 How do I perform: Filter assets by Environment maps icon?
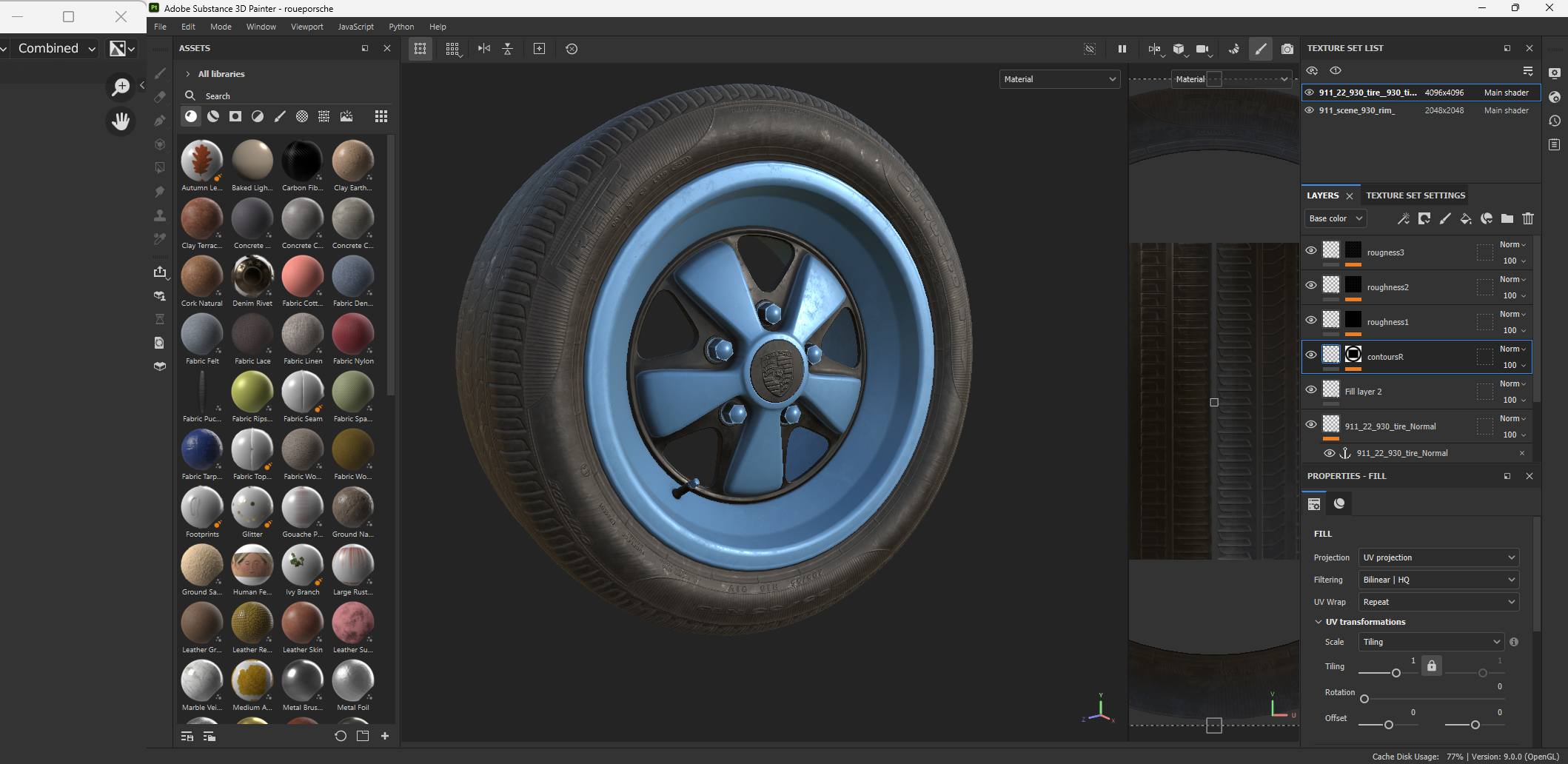point(346,116)
